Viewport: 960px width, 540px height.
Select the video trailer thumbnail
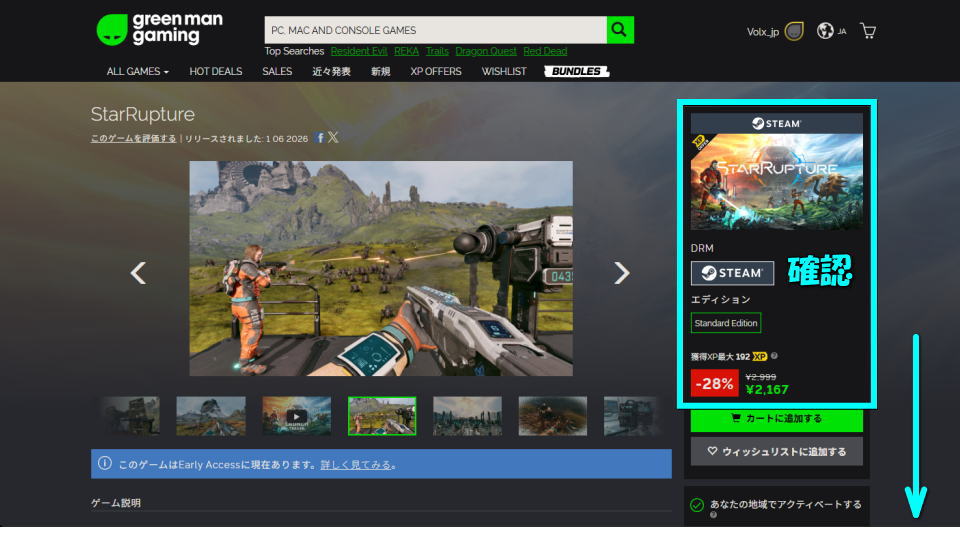tap(296, 416)
